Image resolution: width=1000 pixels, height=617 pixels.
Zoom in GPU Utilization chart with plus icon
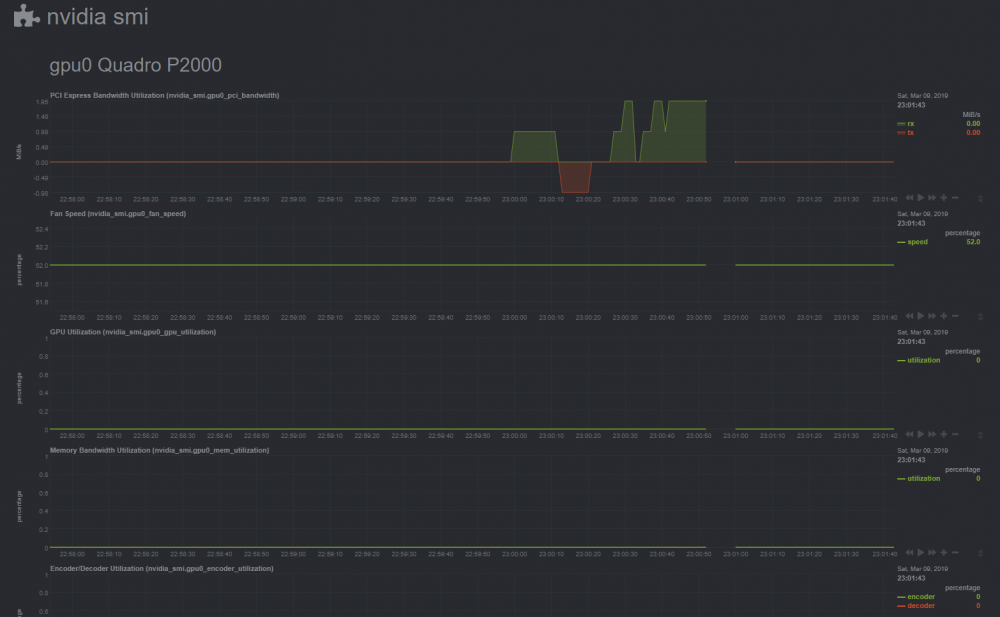pyautogui.click(x=944, y=434)
